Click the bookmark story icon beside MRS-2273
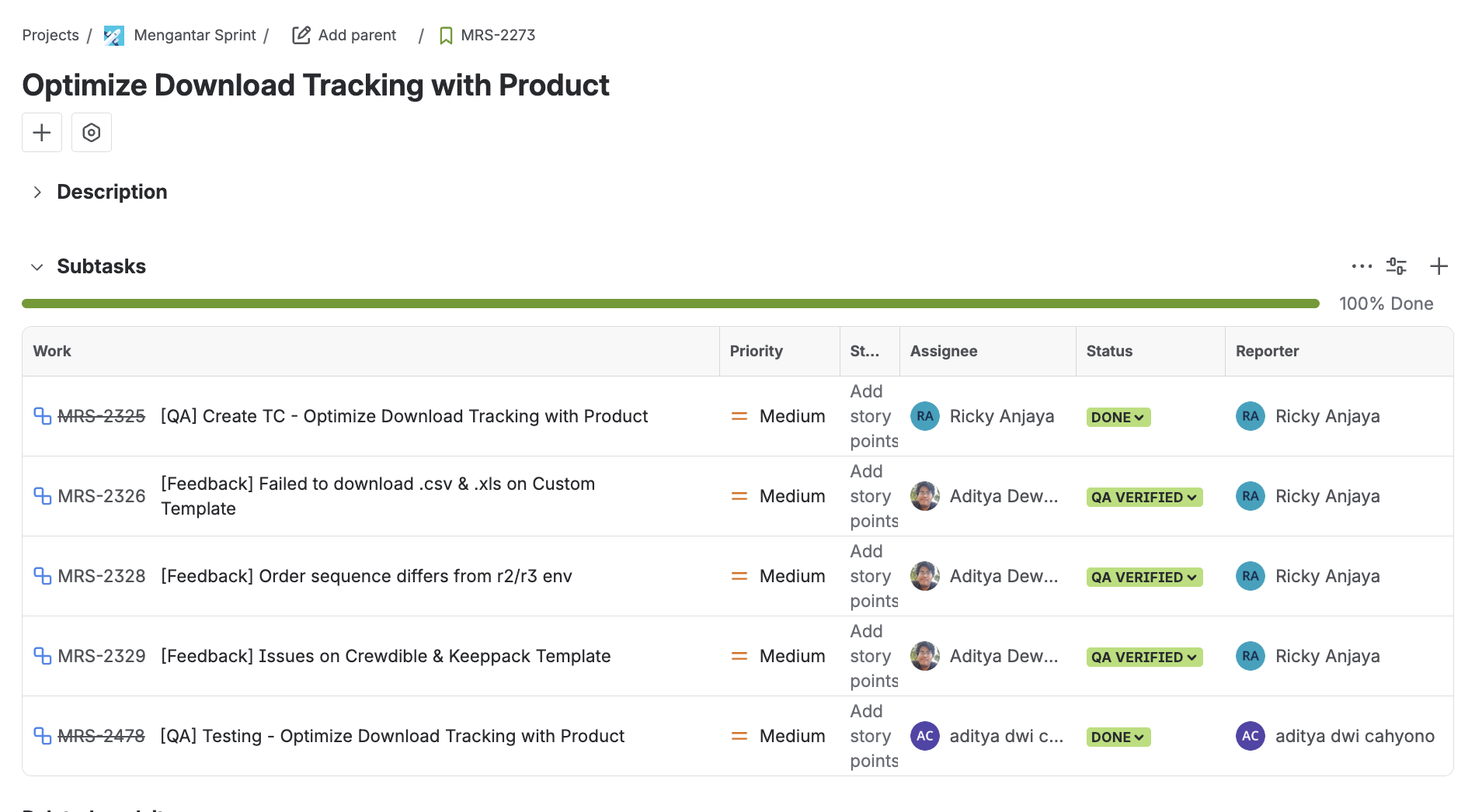1482x812 pixels. tap(446, 36)
